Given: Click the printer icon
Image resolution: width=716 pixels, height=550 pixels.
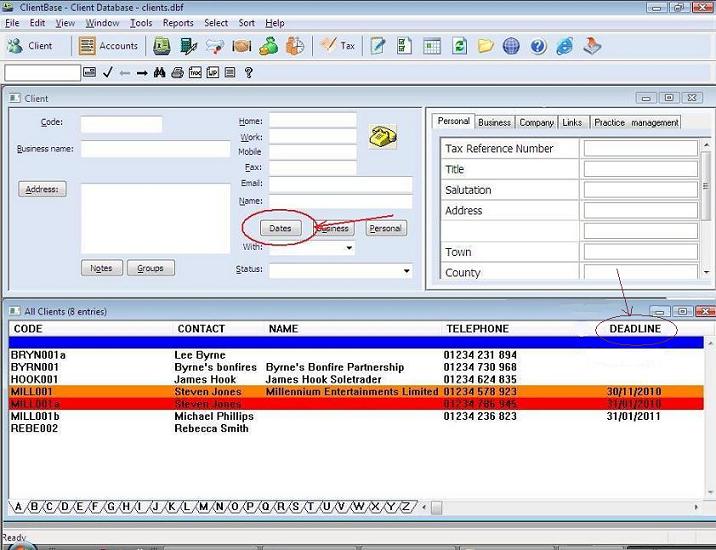Looking at the screenshot, I should pyautogui.click(x=177, y=72).
